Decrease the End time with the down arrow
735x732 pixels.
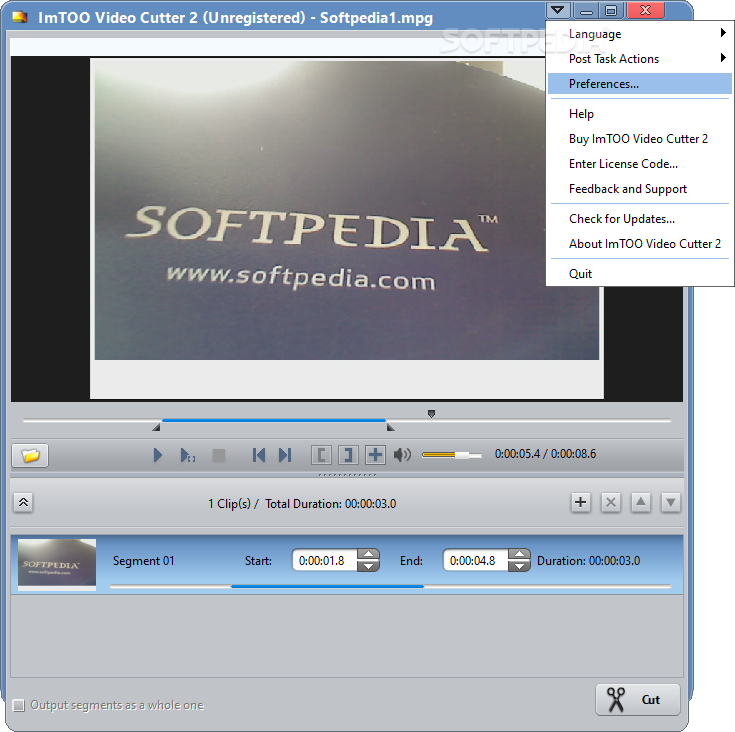click(519, 566)
